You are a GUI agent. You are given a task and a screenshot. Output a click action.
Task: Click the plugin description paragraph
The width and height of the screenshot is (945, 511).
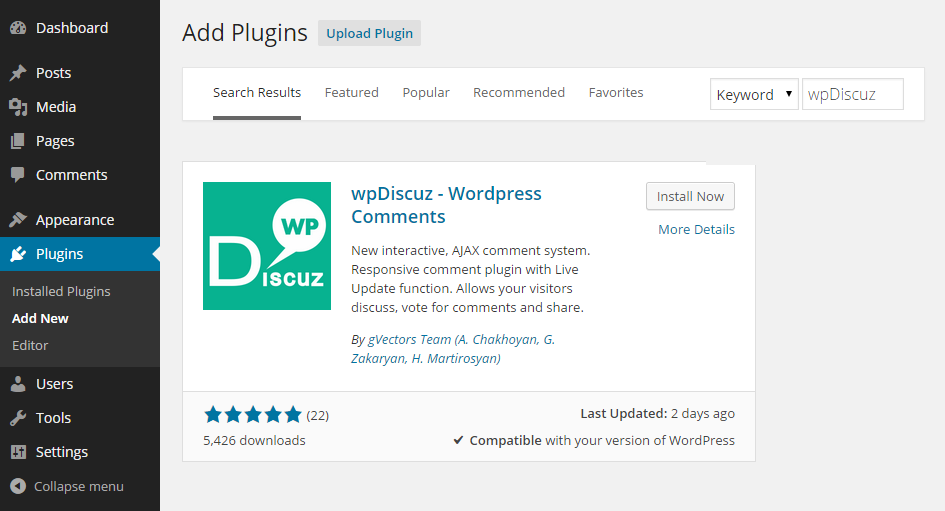point(471,279)
